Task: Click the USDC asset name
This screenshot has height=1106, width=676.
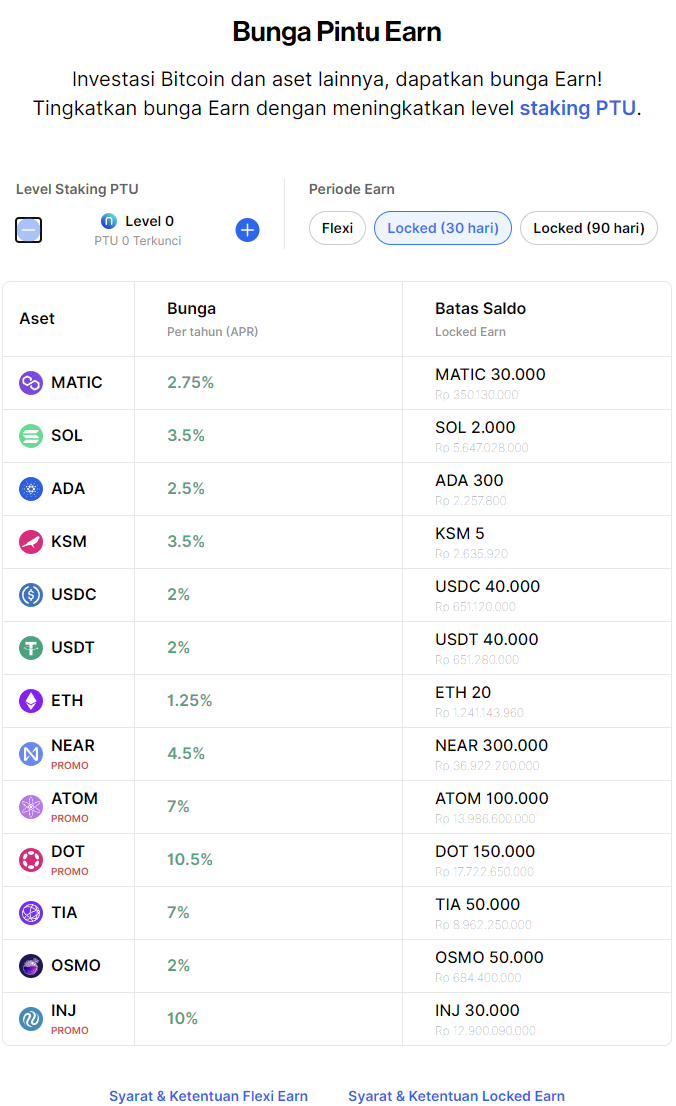Action: point(73,595)
